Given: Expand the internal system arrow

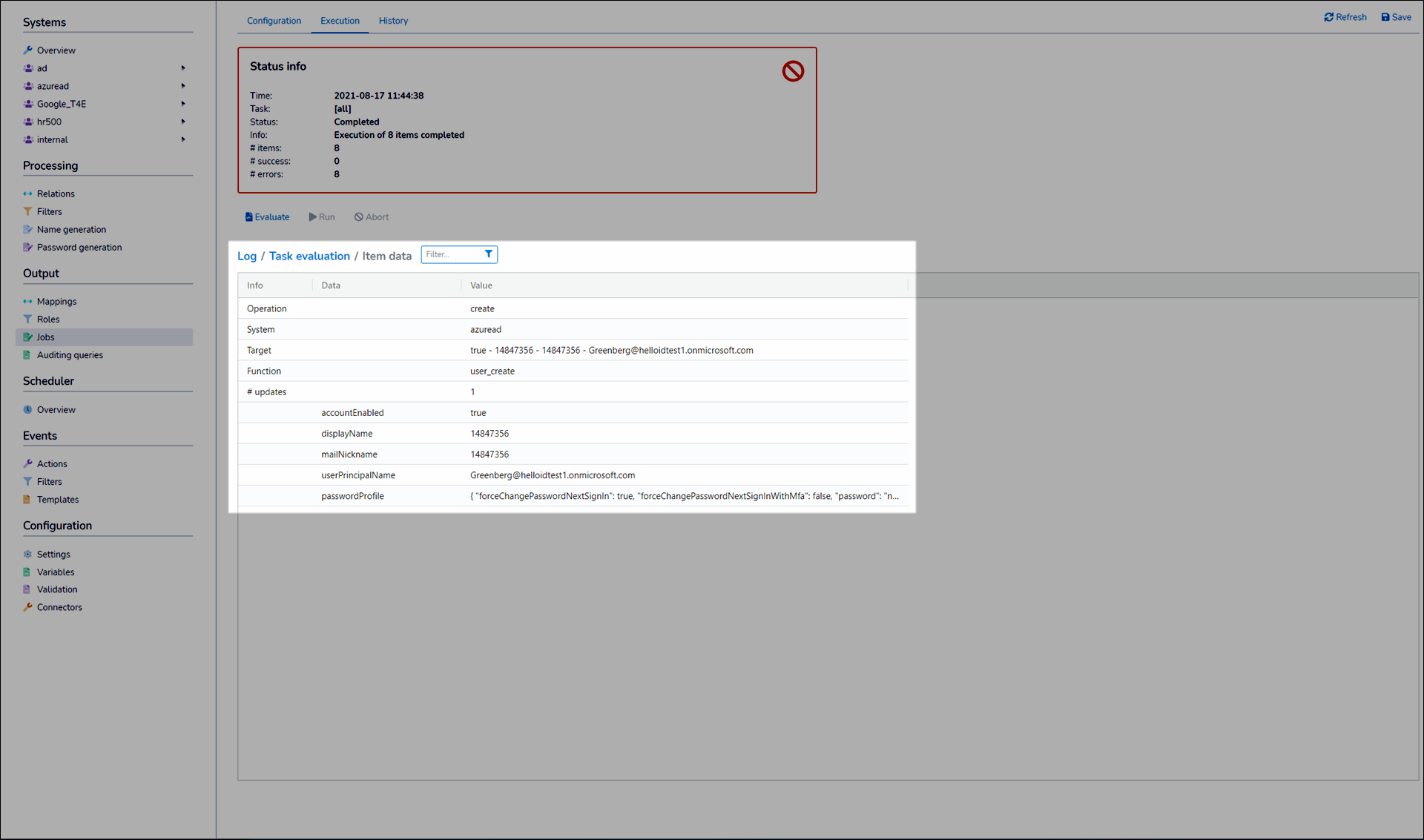Looking at the screenshot, I should click(x=183, y=139).
